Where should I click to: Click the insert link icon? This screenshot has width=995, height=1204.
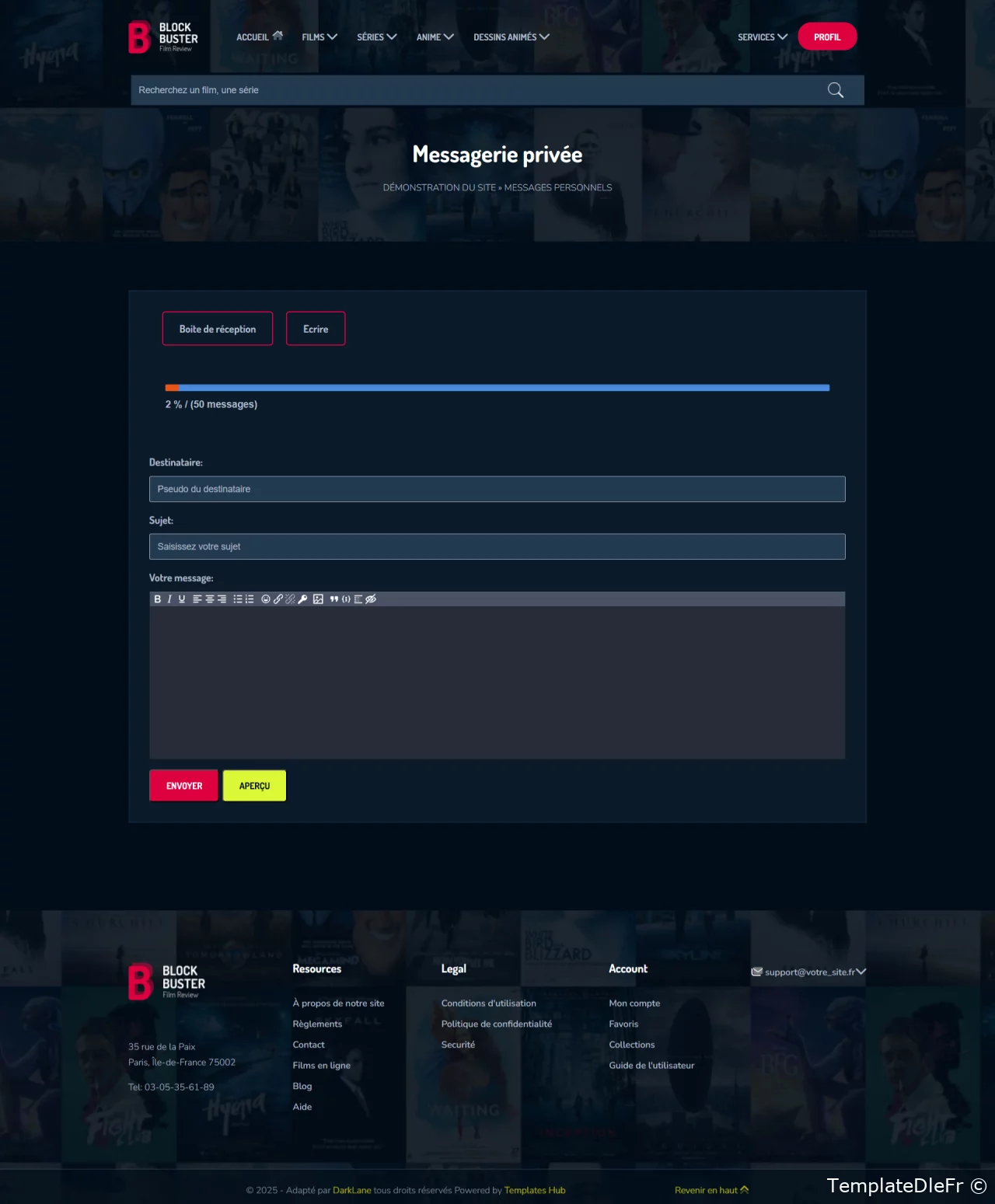tap(278, 599)
